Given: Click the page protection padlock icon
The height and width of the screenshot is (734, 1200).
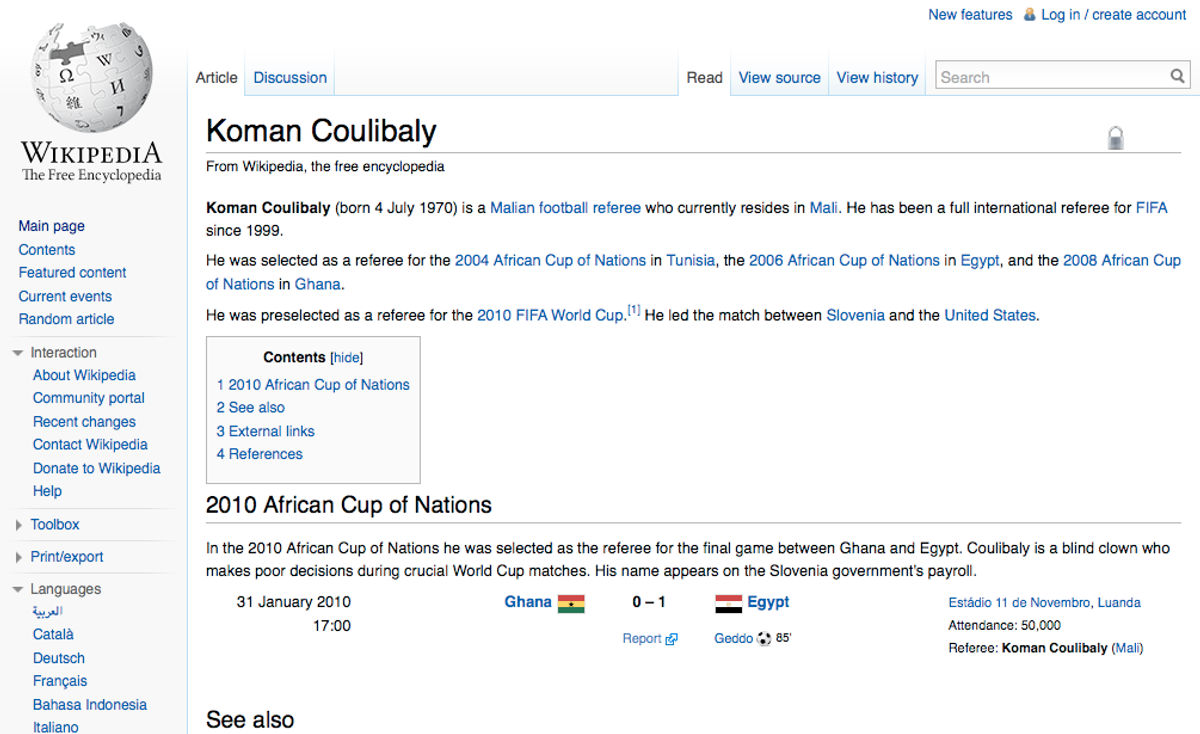Looking at the screenshot, I should click(1116, 138).
